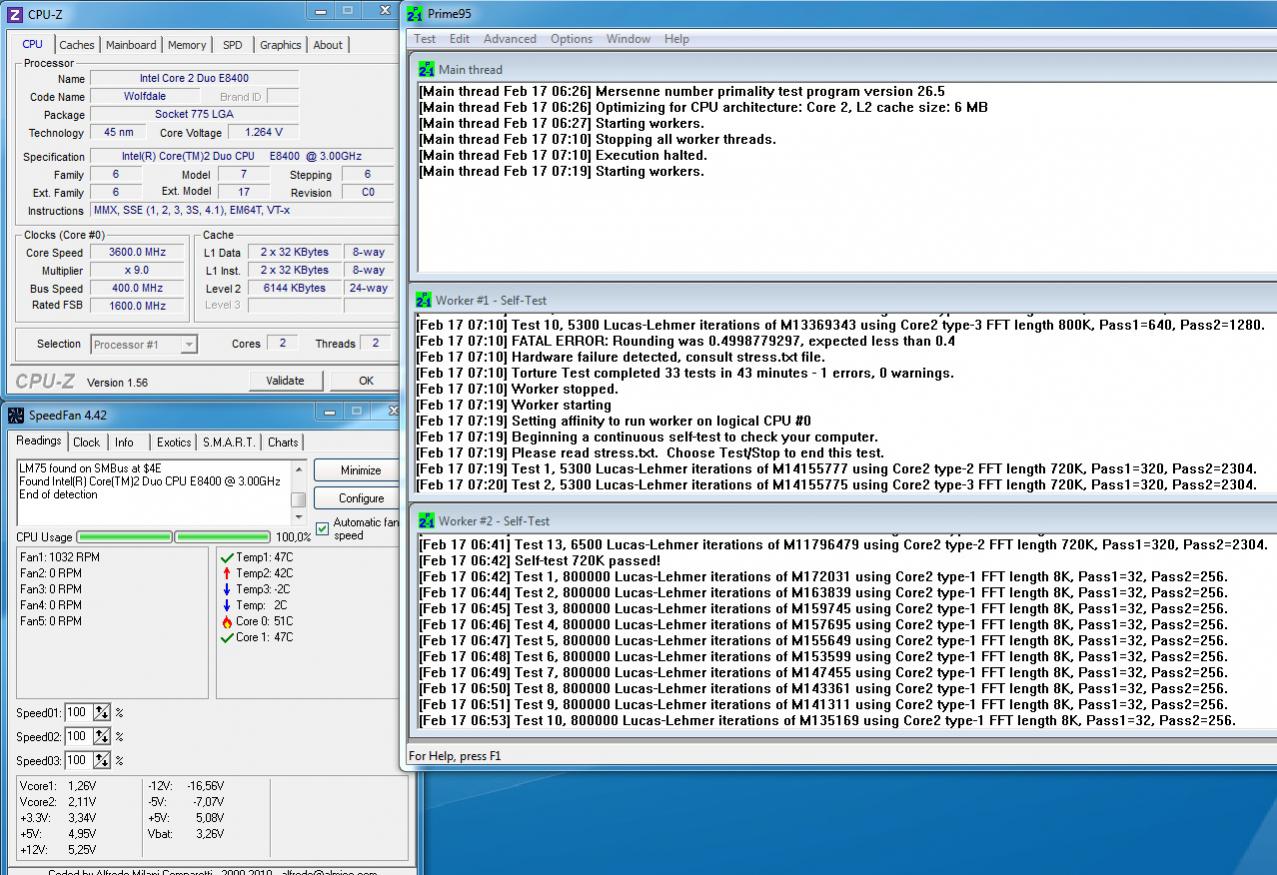1277x875 pixels.
Task: Click the Fan1: 1032 RPM reading
Action: [59, 557]
